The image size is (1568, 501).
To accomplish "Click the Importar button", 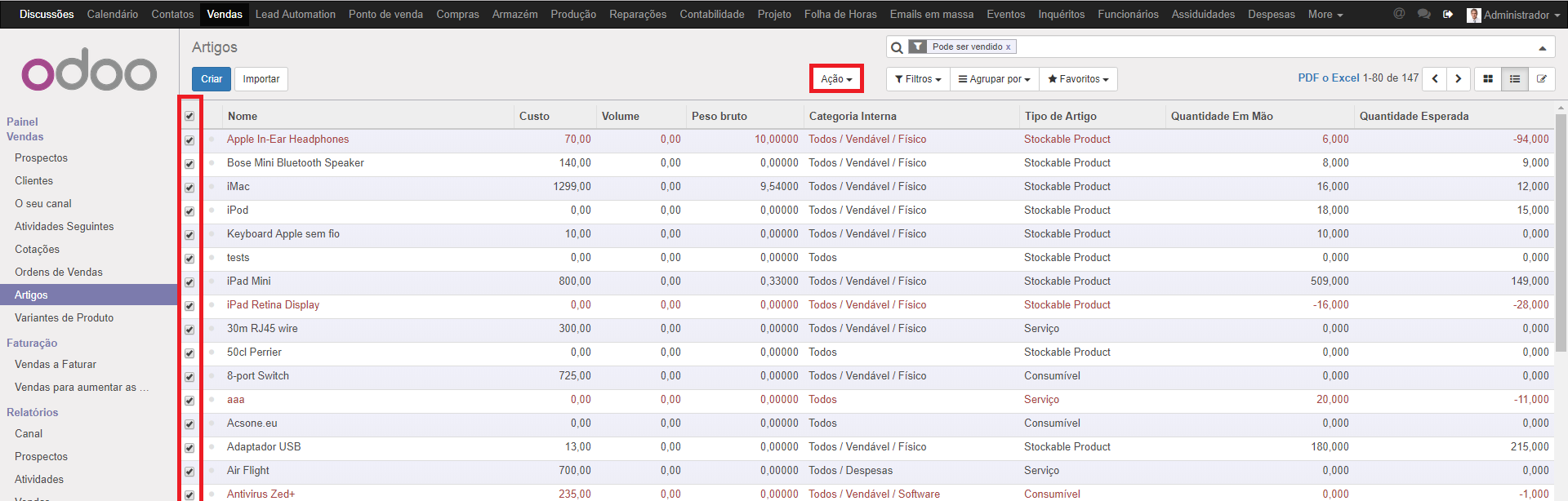I will click(x=261, y=79).
